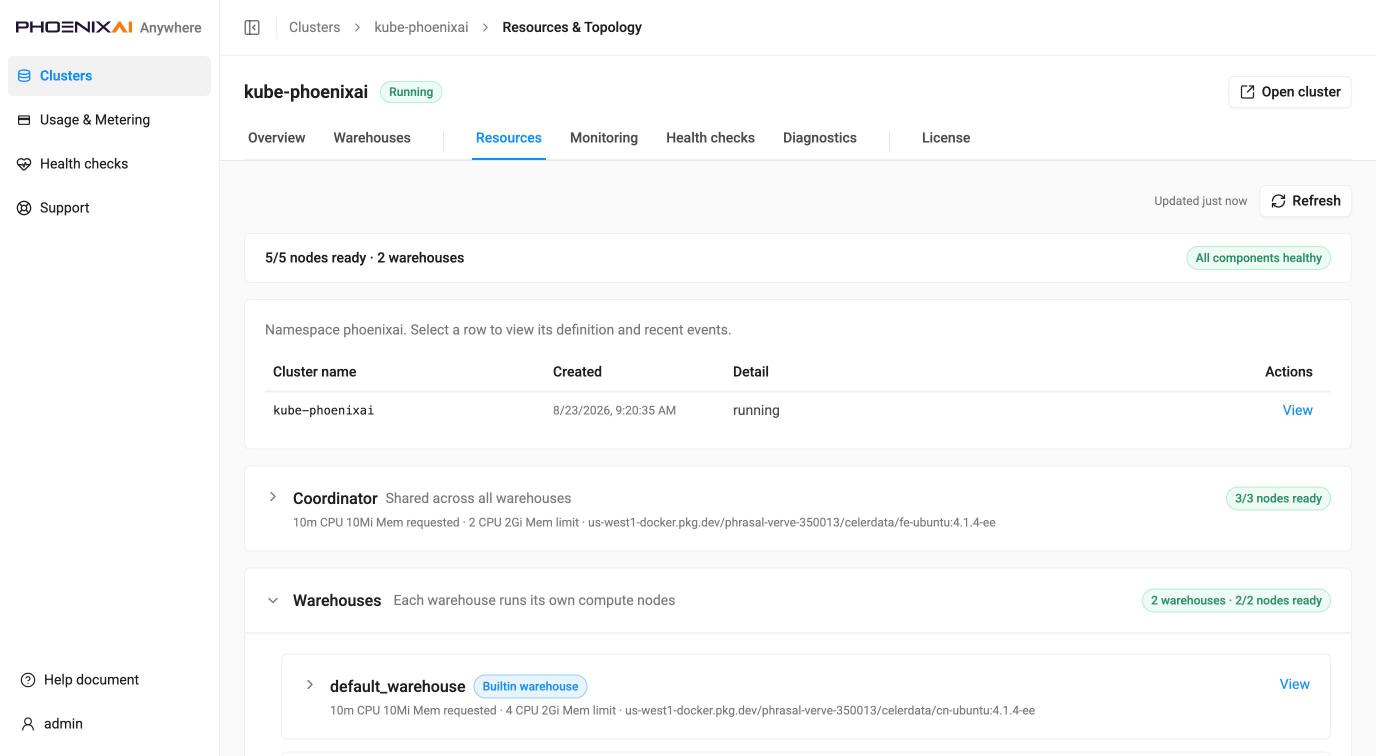The image size is (1376, 756).
Task: Switch to the Warehouses tab
Action: click(372, 138)
